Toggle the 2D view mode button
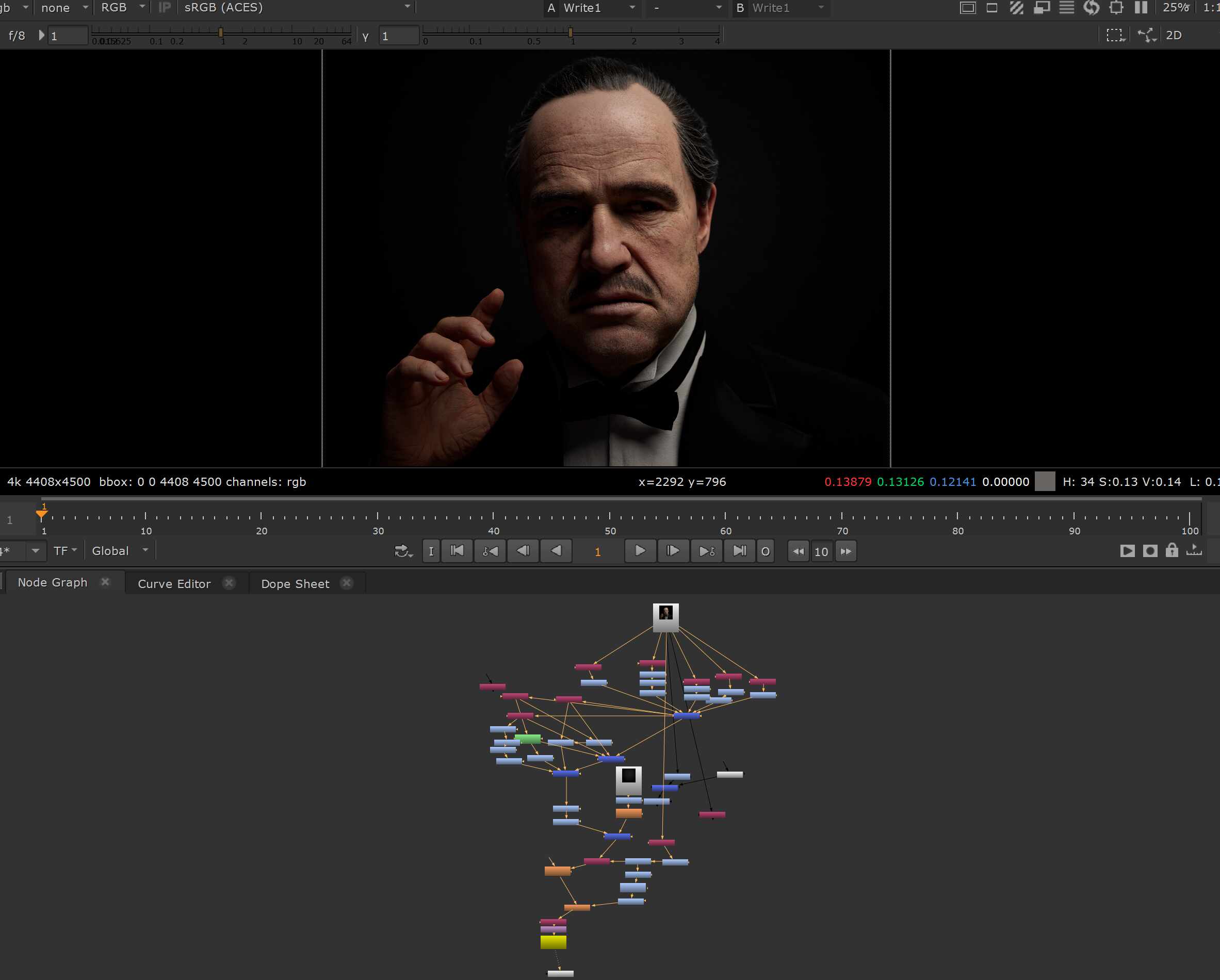The width and height of the screenshot is (1220, 980). [x=1174, y=35]
